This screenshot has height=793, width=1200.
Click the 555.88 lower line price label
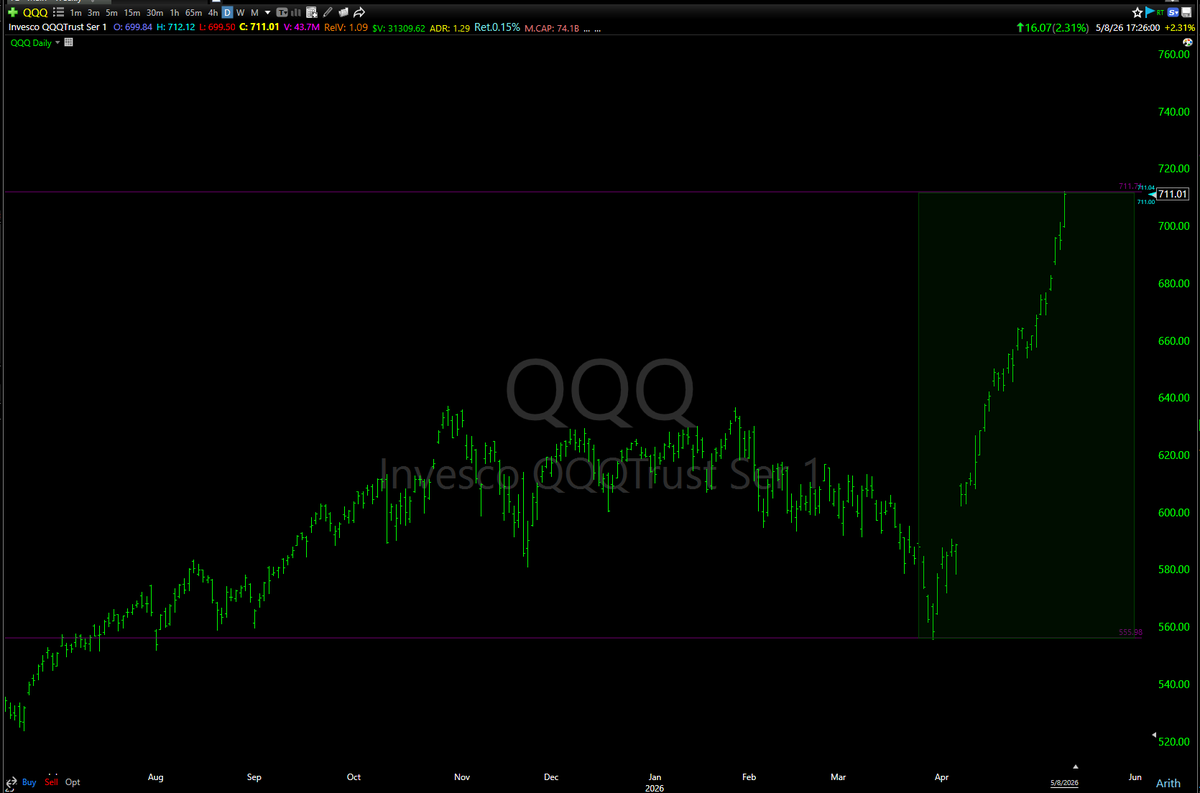click(x=1130, y=632)
